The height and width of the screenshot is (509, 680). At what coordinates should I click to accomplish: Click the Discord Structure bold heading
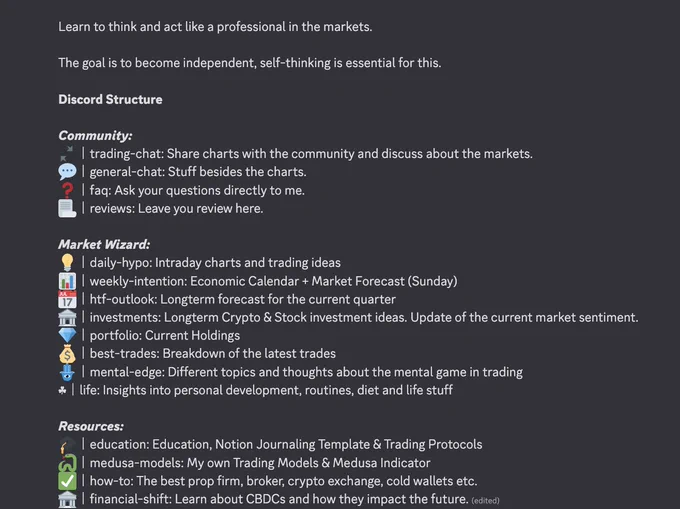pyautogui.click(x=110, y=99)
